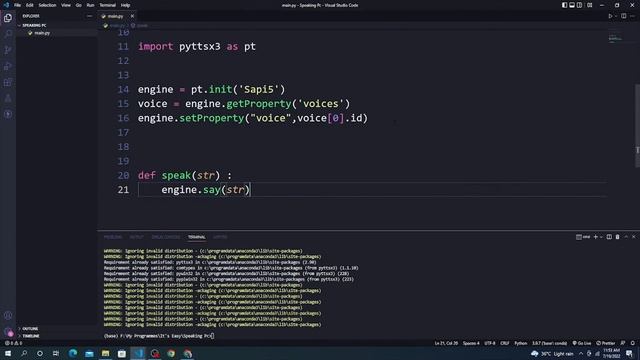
Task: Select Python interpreter 3.8.7 conda
Action: pos(549,343)
